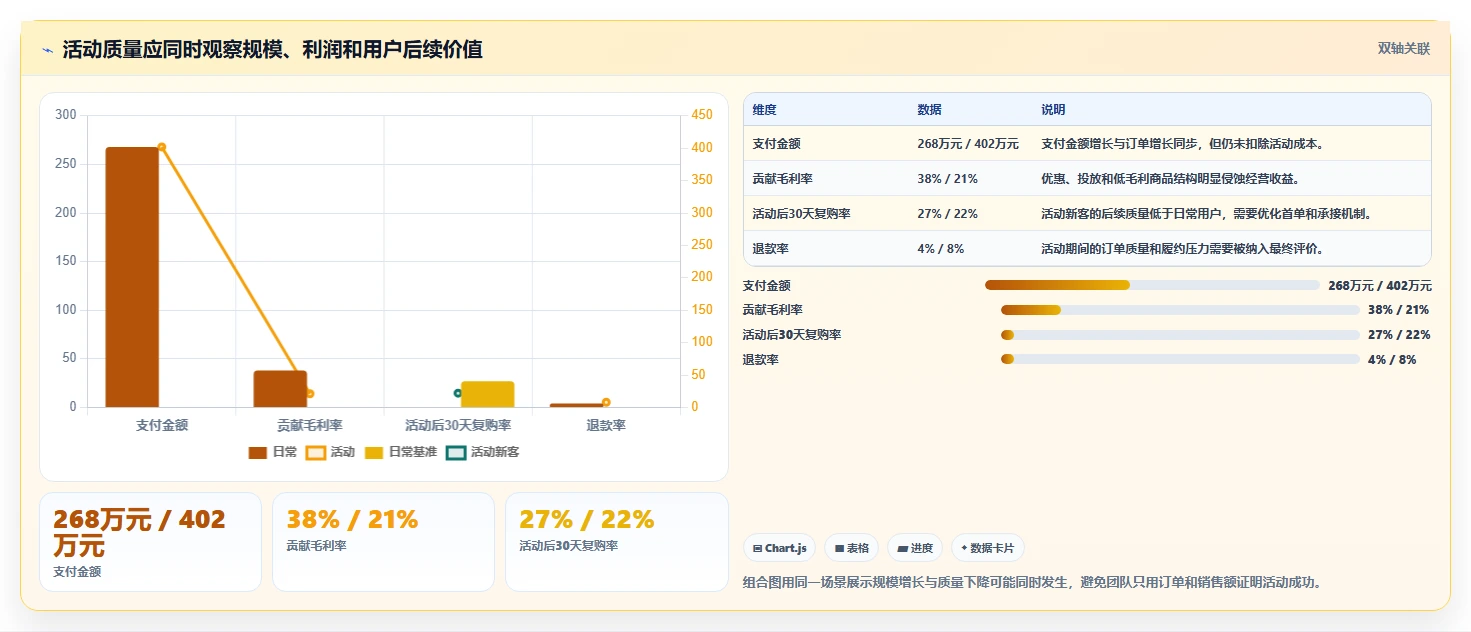Toggle the 活动 legend series

pos(330,452)
